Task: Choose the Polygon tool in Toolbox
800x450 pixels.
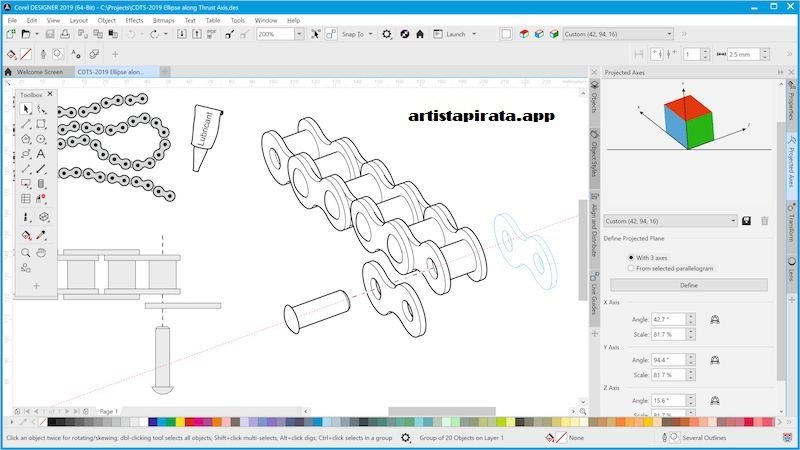Action: tap(26, 139)
